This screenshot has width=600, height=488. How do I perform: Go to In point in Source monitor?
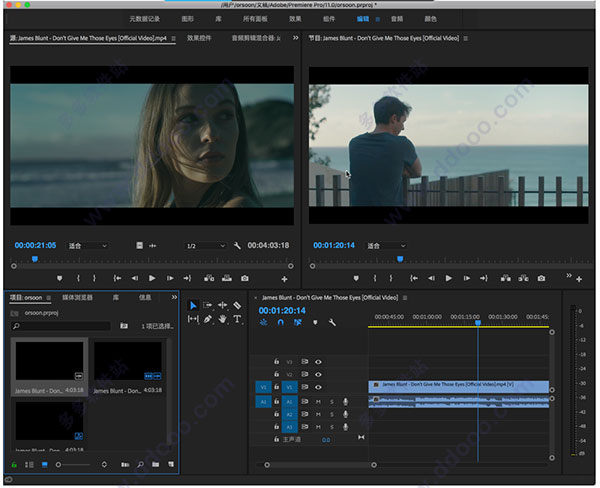point(117,278)
